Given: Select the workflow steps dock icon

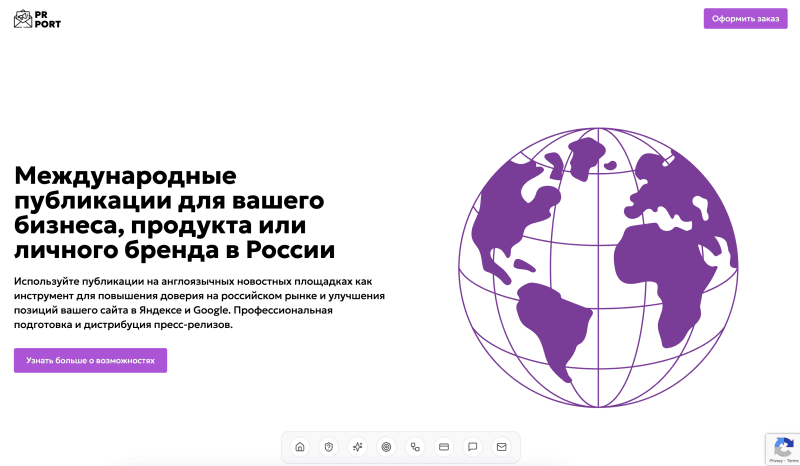Looking at the screenshot, I should [415, 447].
